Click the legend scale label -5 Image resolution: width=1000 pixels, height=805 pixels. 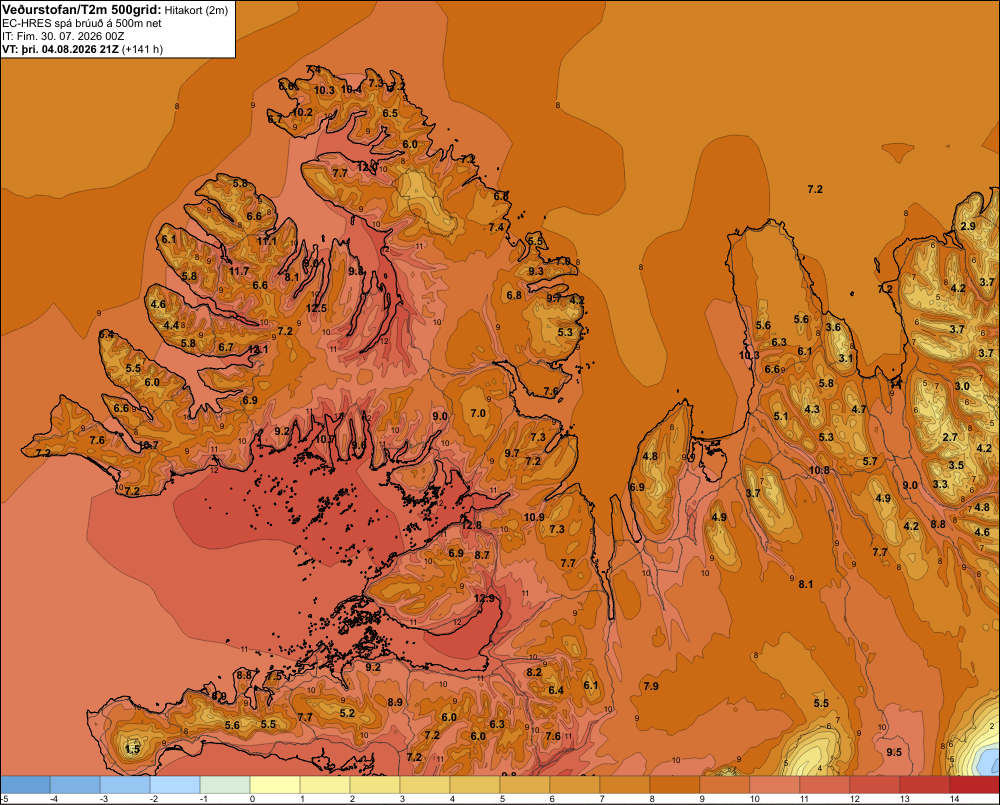click(4, 799)
